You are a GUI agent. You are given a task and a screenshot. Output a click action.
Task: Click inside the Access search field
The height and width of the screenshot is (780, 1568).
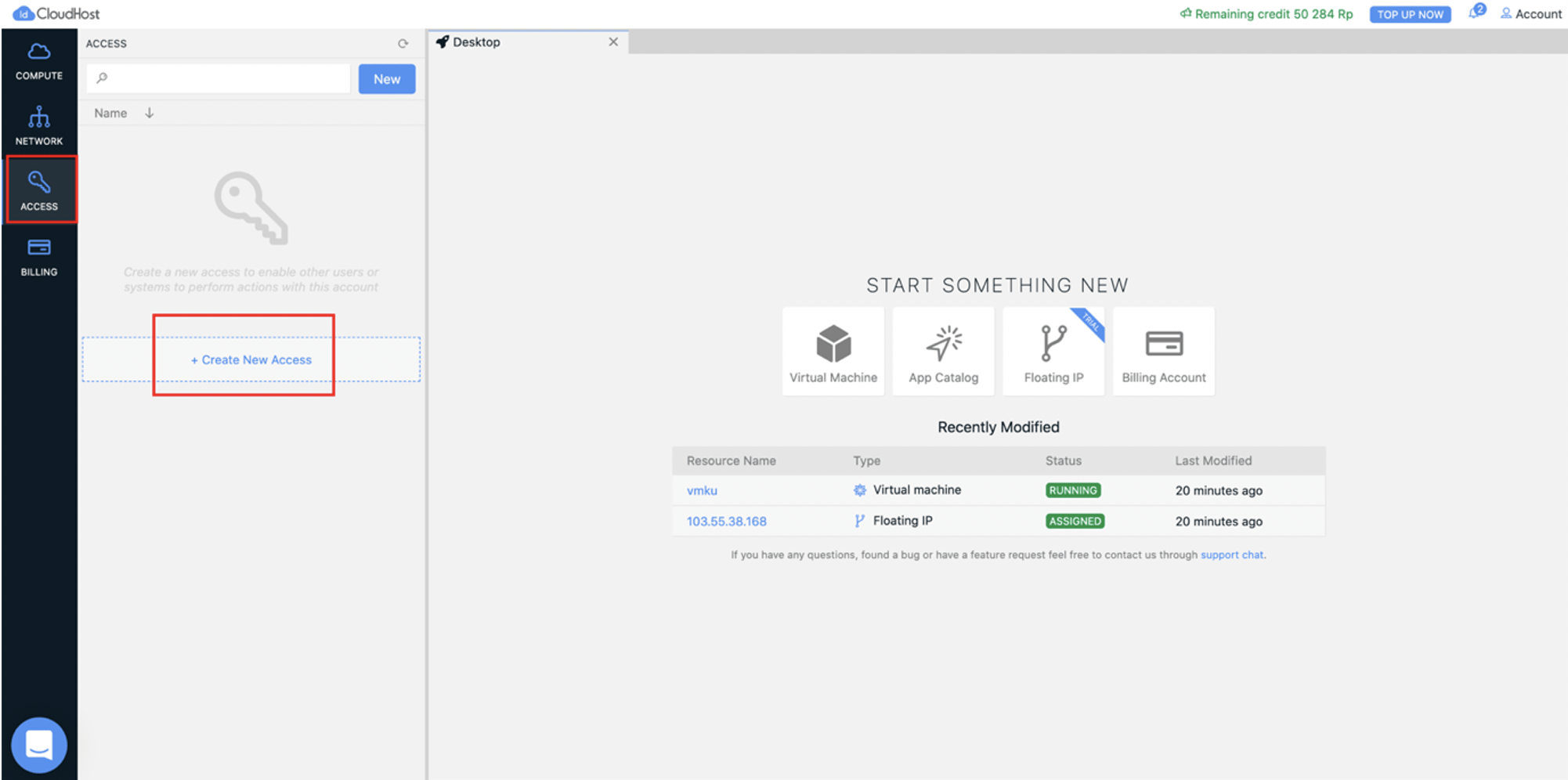[219, 78]
